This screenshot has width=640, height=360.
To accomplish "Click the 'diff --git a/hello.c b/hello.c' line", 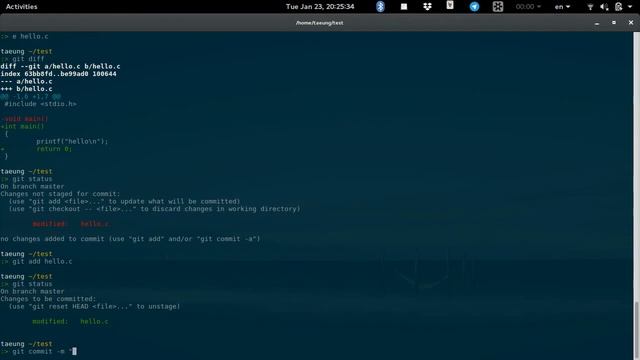I will (x=60, y=66).
